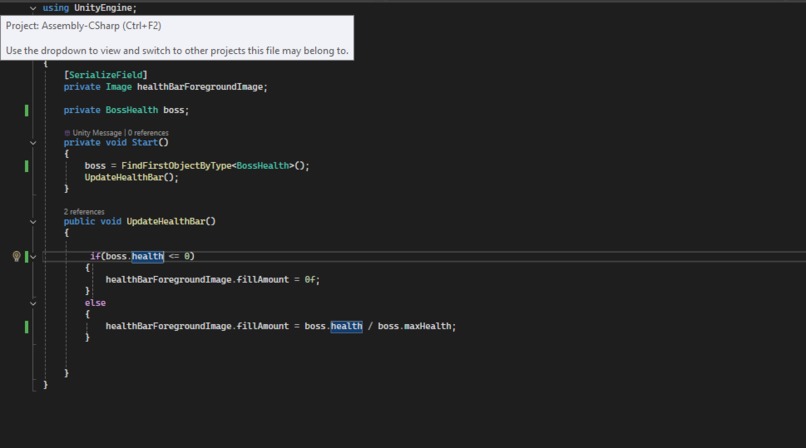Collapse the else block
Screen dimensions: 806x448
click(33, 303)
